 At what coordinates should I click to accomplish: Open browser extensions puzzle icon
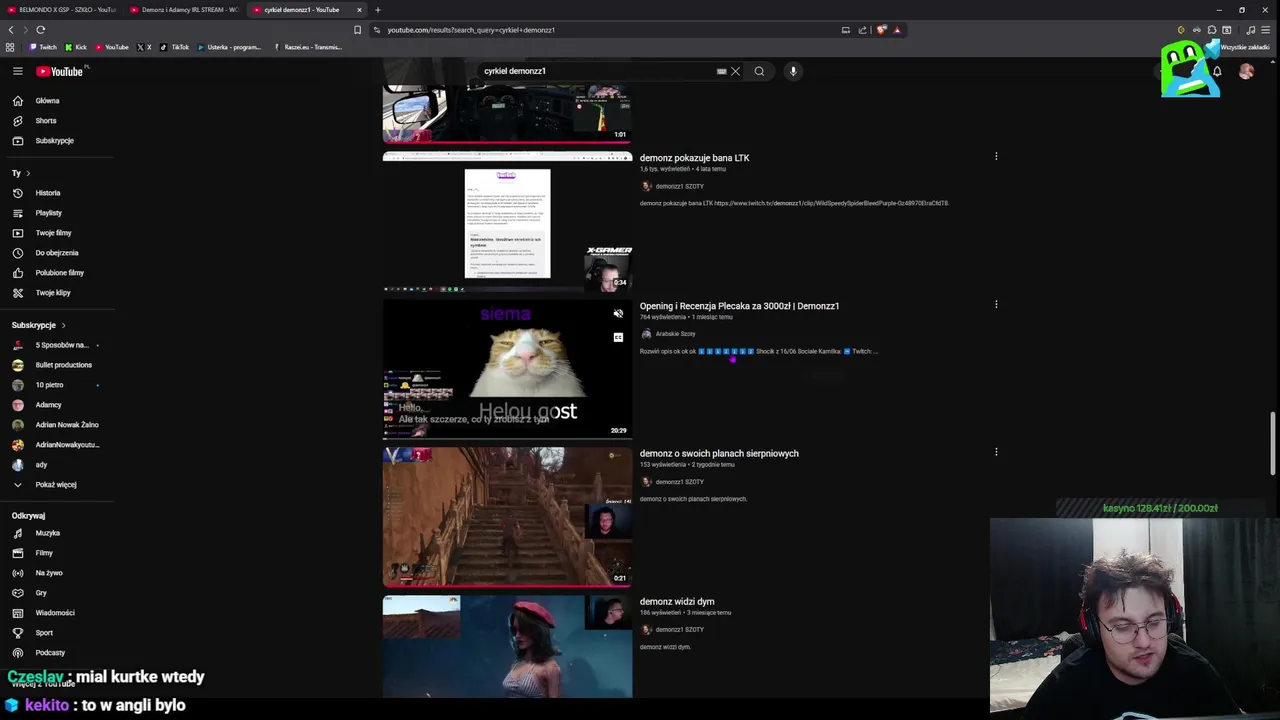click(1211, 30)
